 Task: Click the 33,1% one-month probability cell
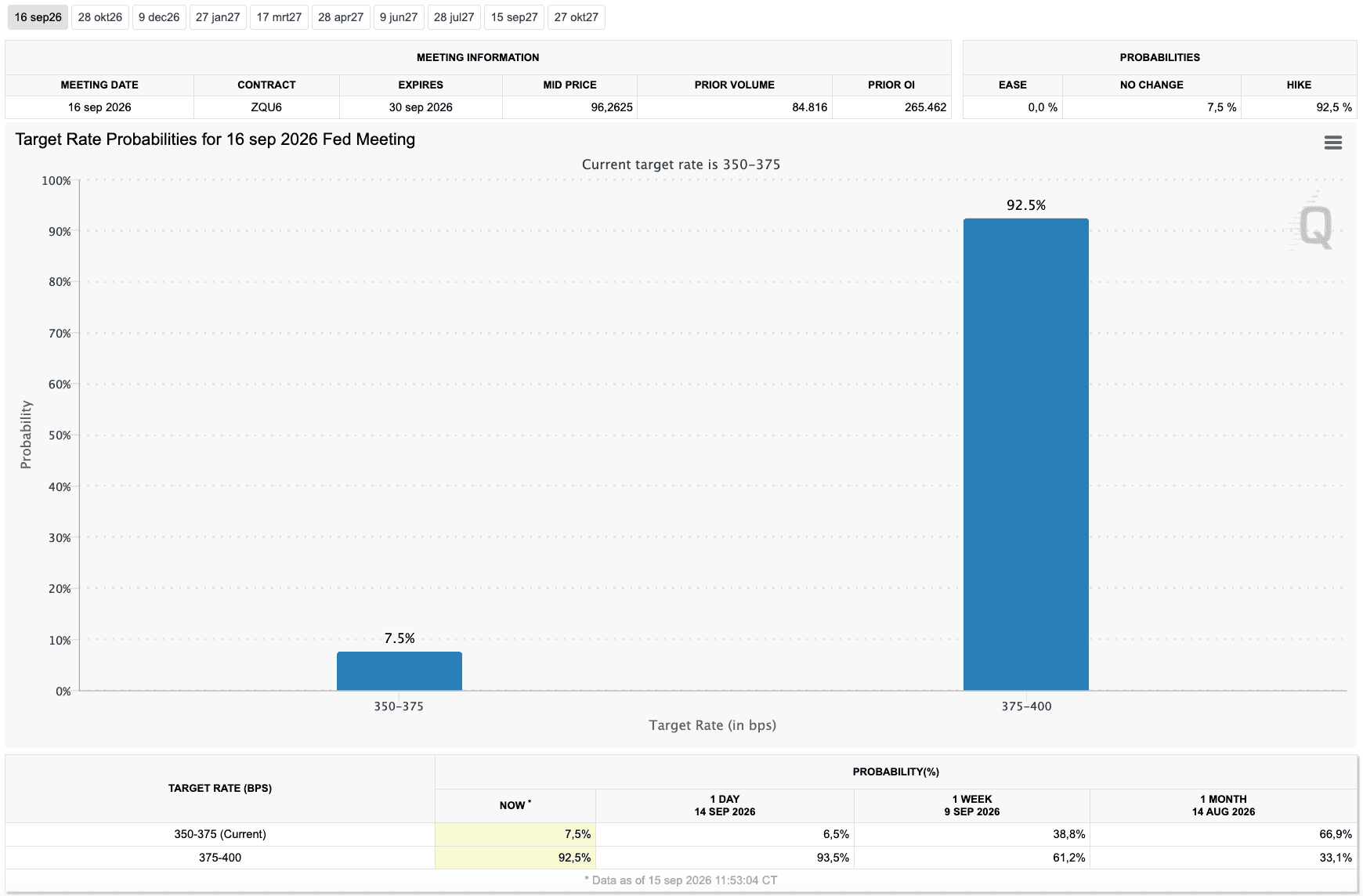(1224, 858)
